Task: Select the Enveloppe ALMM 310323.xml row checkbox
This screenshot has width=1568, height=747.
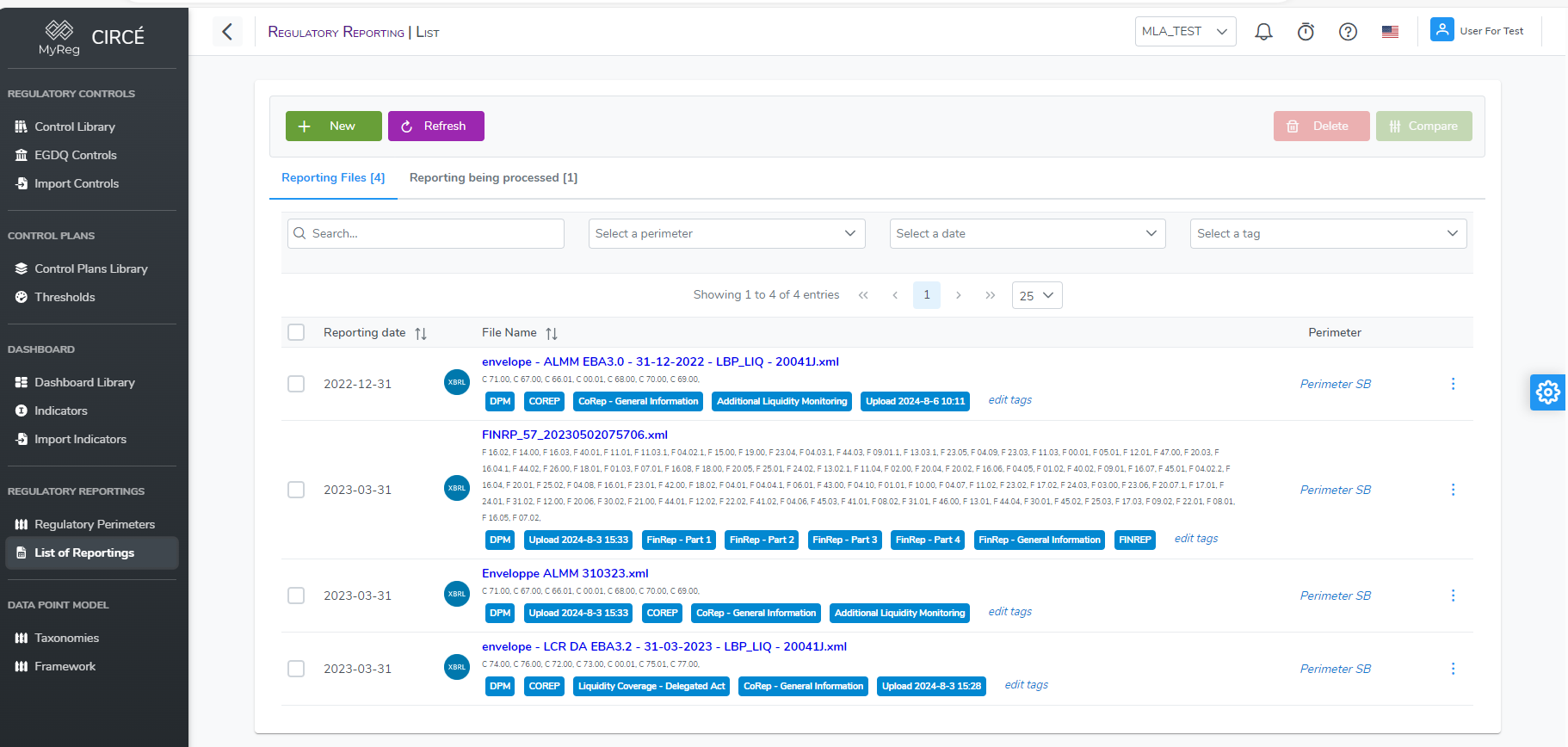Action: click(x=296, y=596)
